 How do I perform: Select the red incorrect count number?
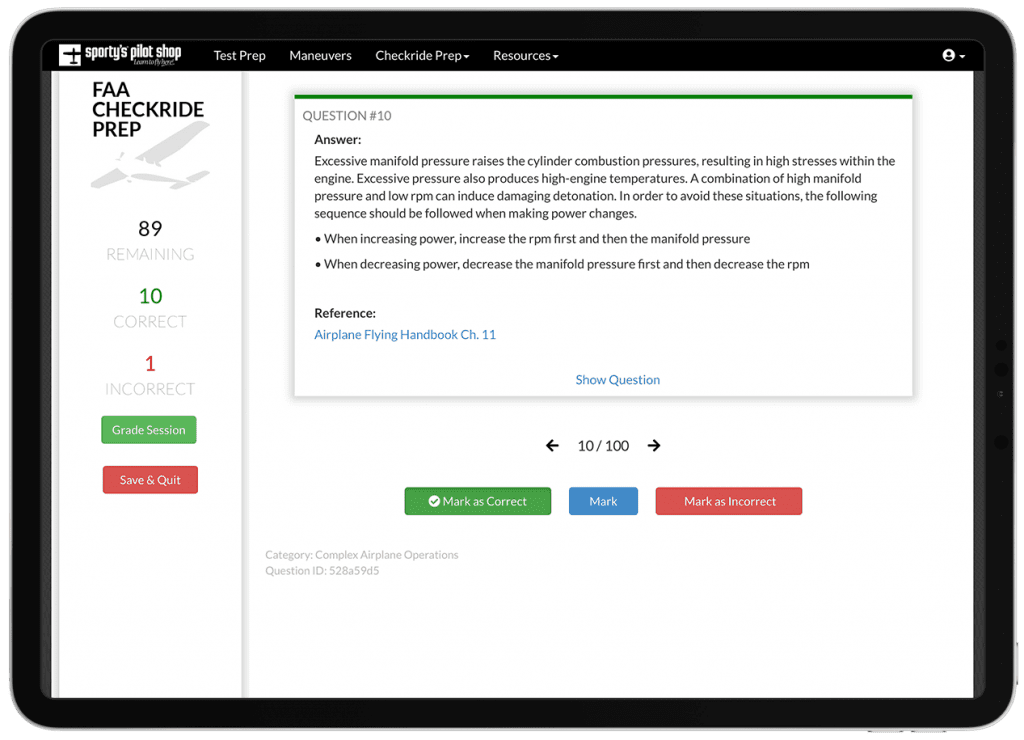point(150,364)
